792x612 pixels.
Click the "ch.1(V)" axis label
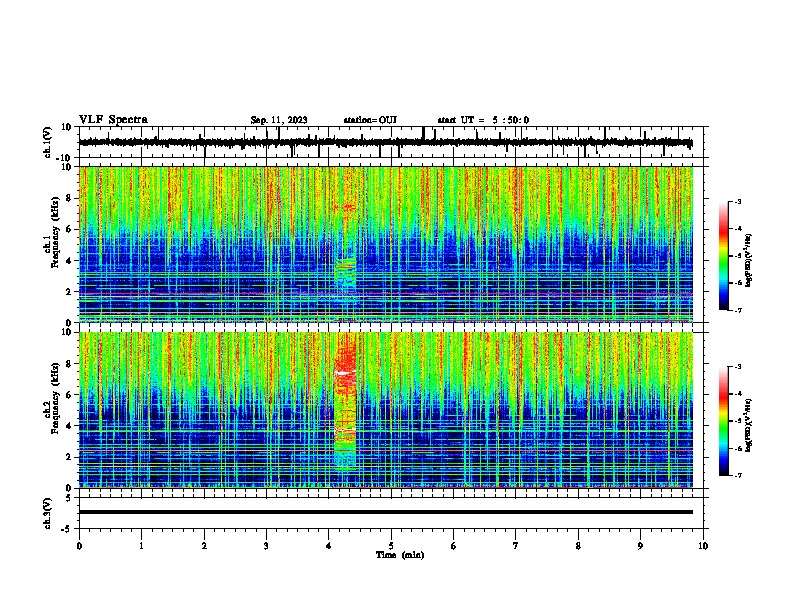(x=48, y=142)
